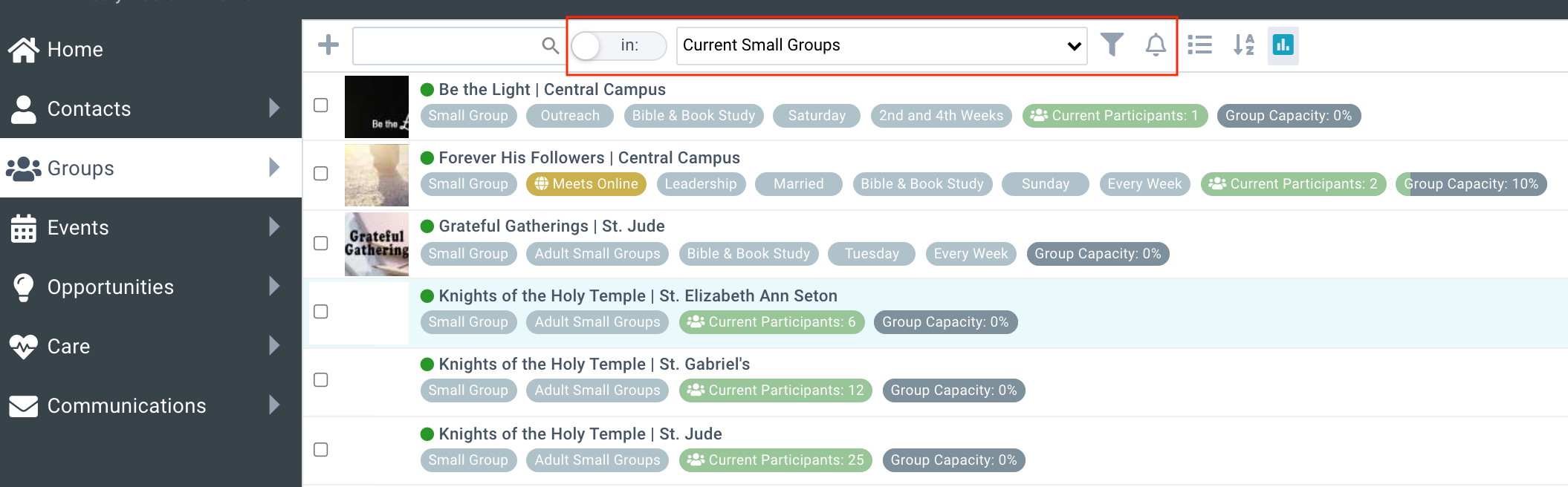Click the Meets Online tag

(x=586, y=184)
